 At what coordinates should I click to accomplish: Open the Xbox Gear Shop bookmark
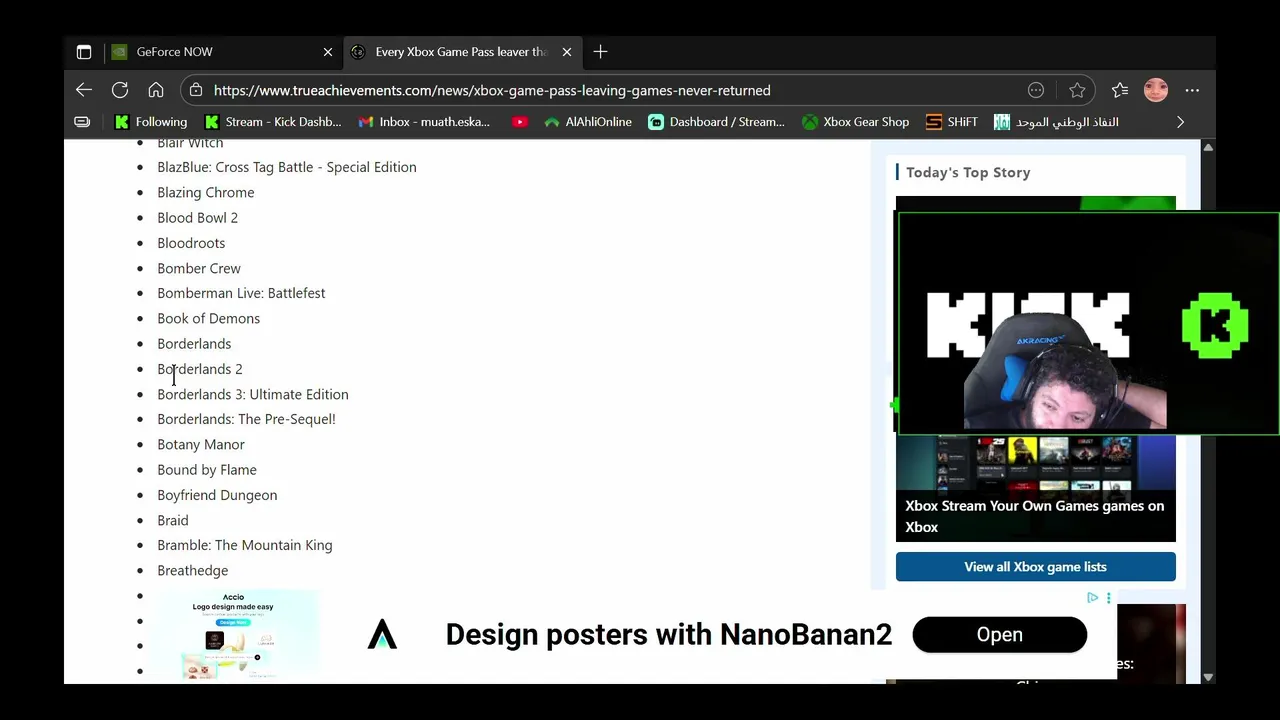point(855,122)
